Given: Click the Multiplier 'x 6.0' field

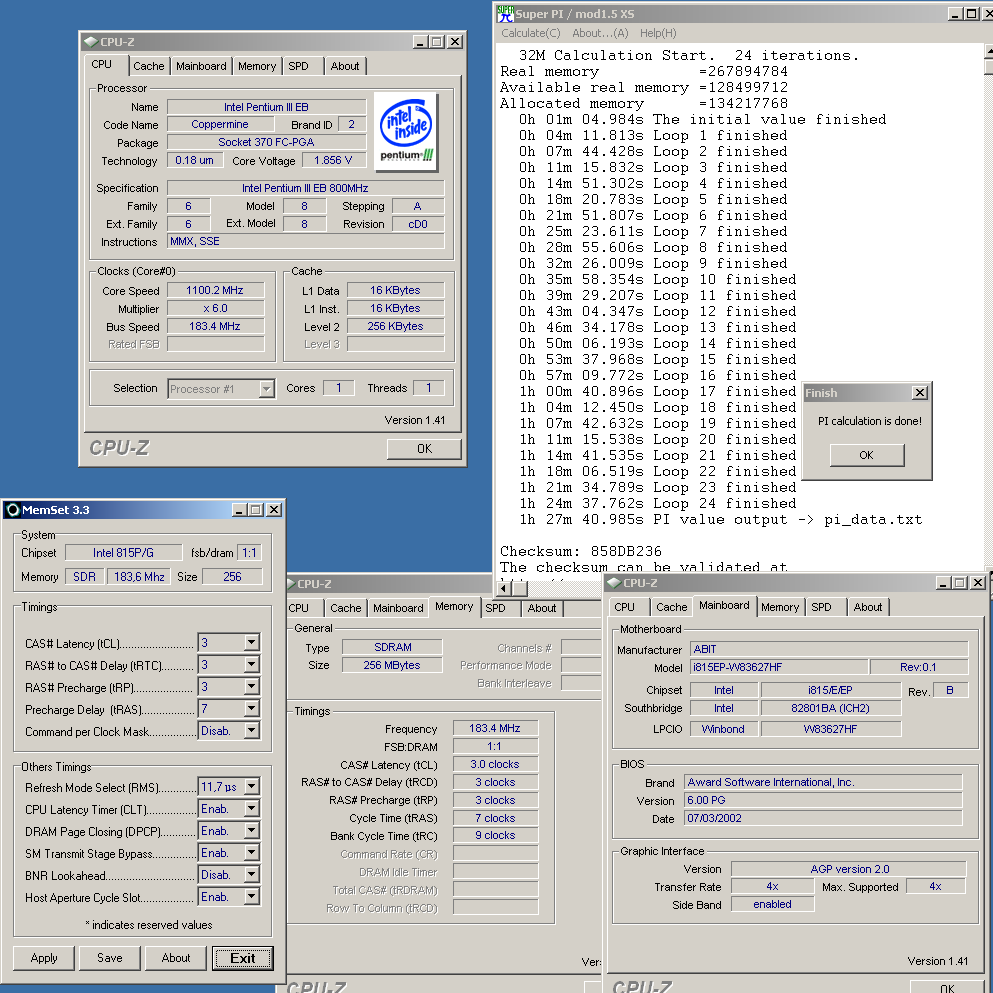Looking at the screenshot, I should [x=215, y=308].
